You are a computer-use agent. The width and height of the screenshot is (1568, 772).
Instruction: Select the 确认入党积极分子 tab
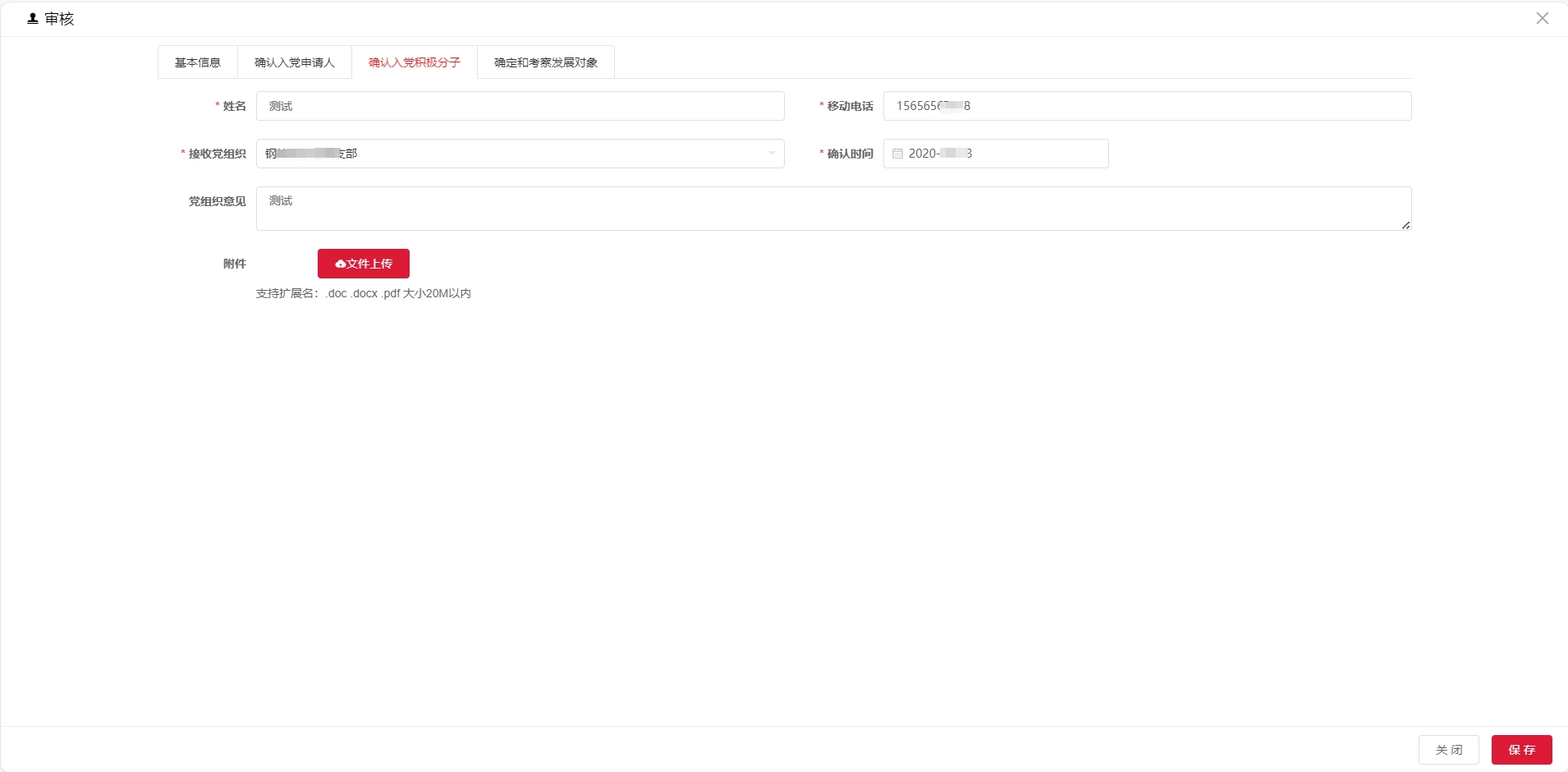415,62
